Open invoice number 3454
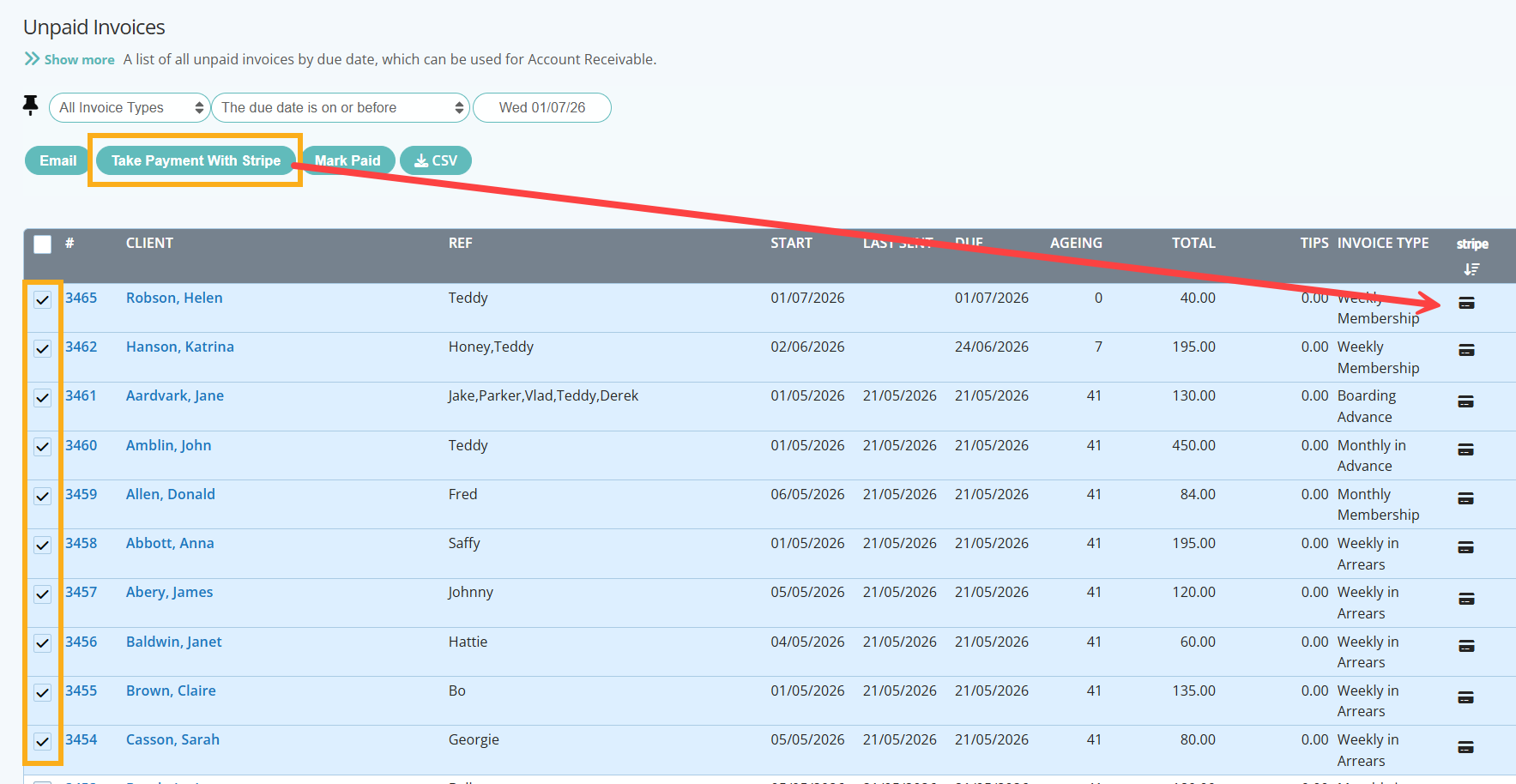The width and height of the screenshot is (1516, 784). click(x=82, y=739)
